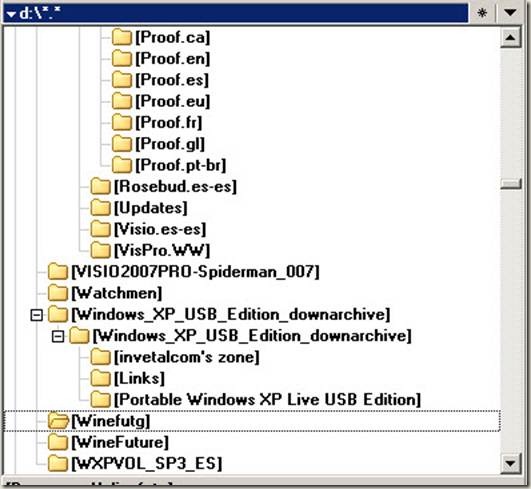Select the [Proof.ca] tree entry
Viewport: 531px width, 489px height.
point(173,37)
